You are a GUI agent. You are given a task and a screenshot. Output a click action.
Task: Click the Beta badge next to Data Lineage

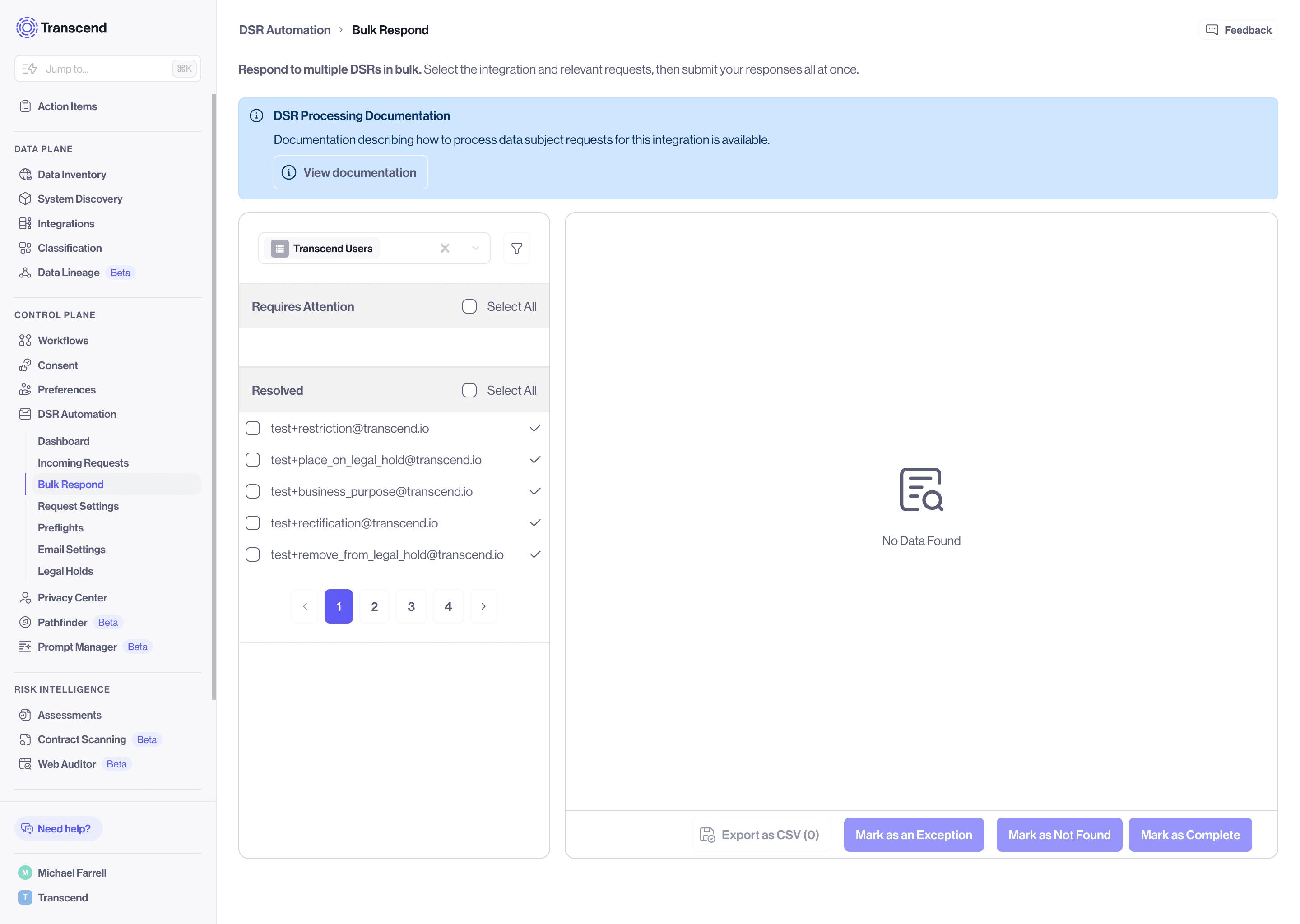click(120, 273)
